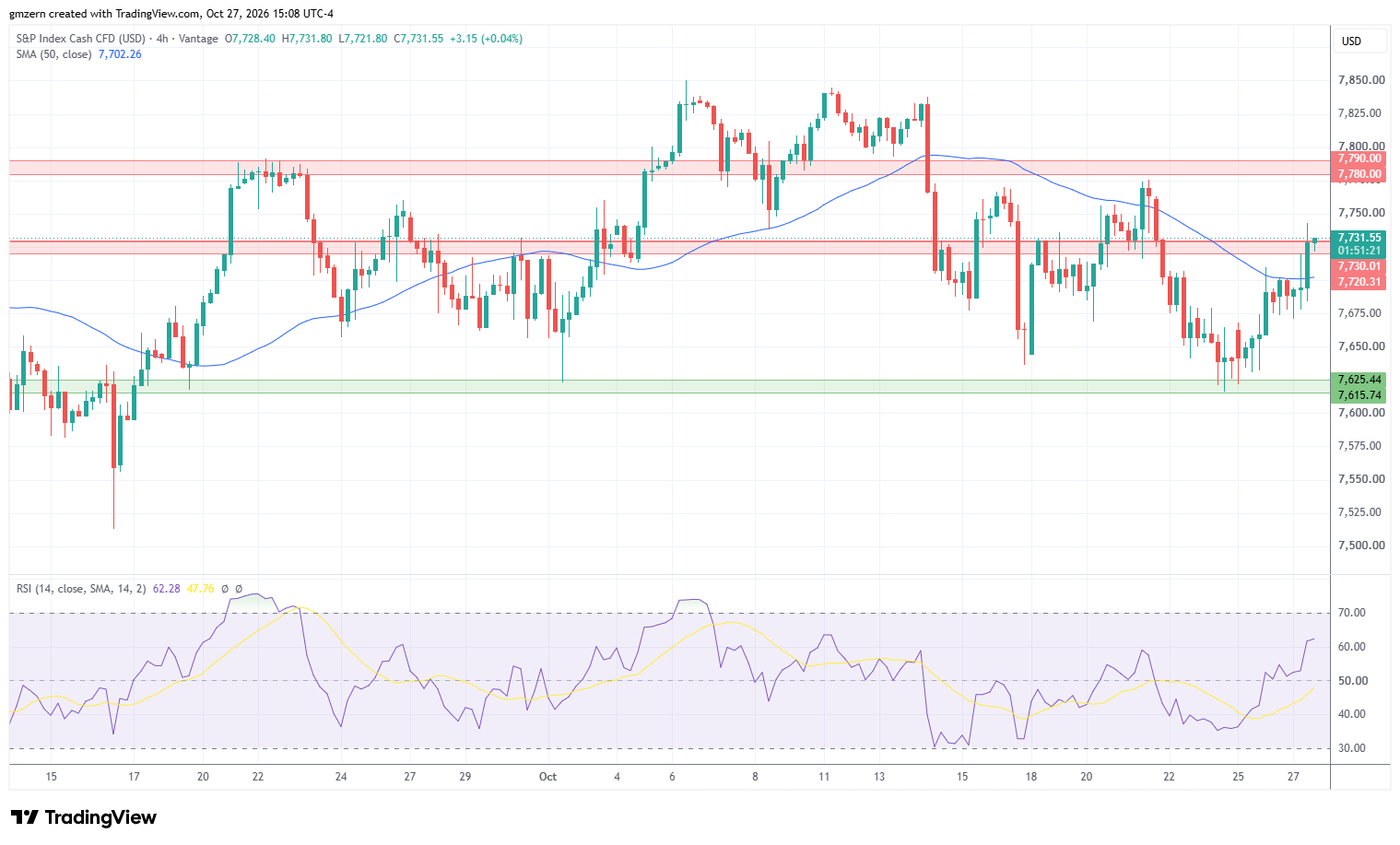Click the snapshot caption mentioning gmzern
The height and width of the screenshot is (845, 1400).
pyautogui.click(x=171, y=14)
